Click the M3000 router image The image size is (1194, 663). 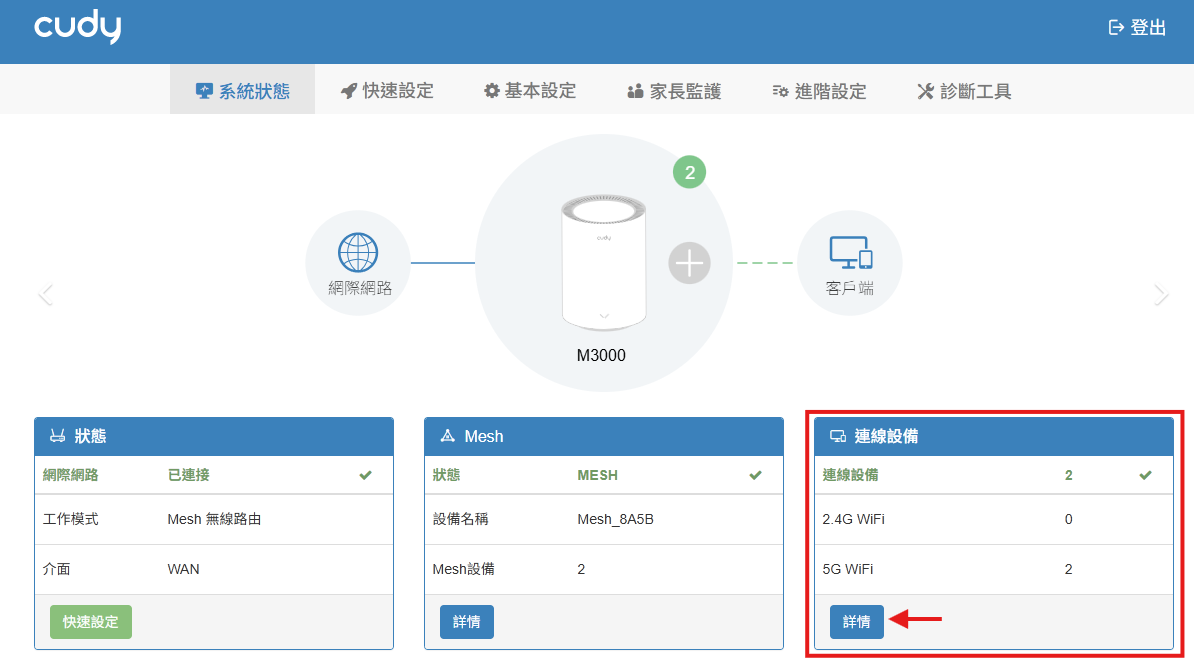click(x=604, y=263)
